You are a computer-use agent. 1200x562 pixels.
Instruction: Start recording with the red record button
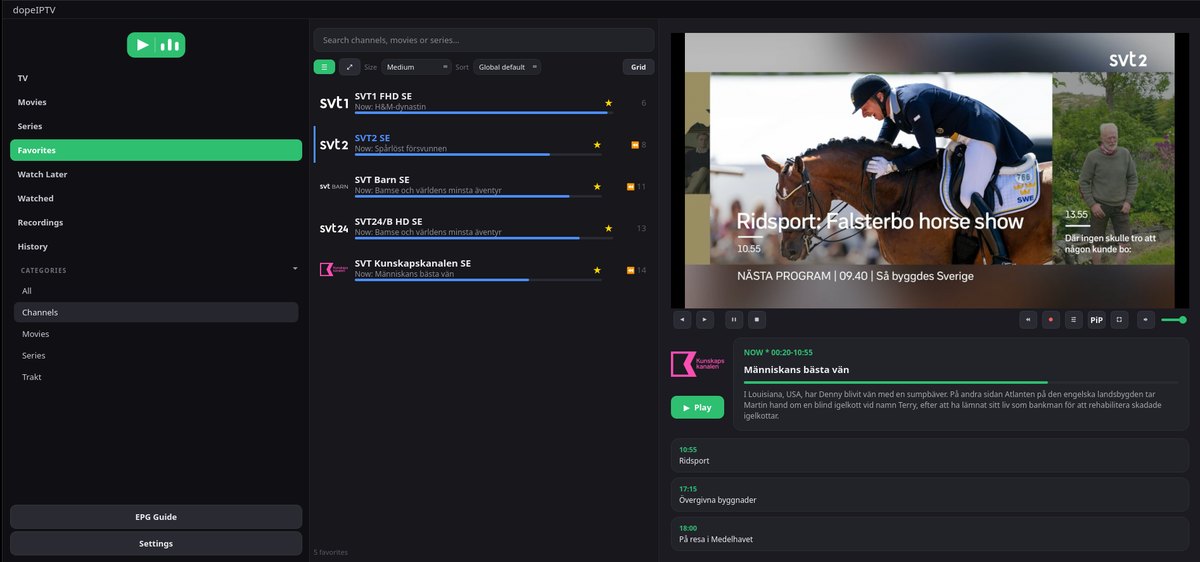(1050, 320)
